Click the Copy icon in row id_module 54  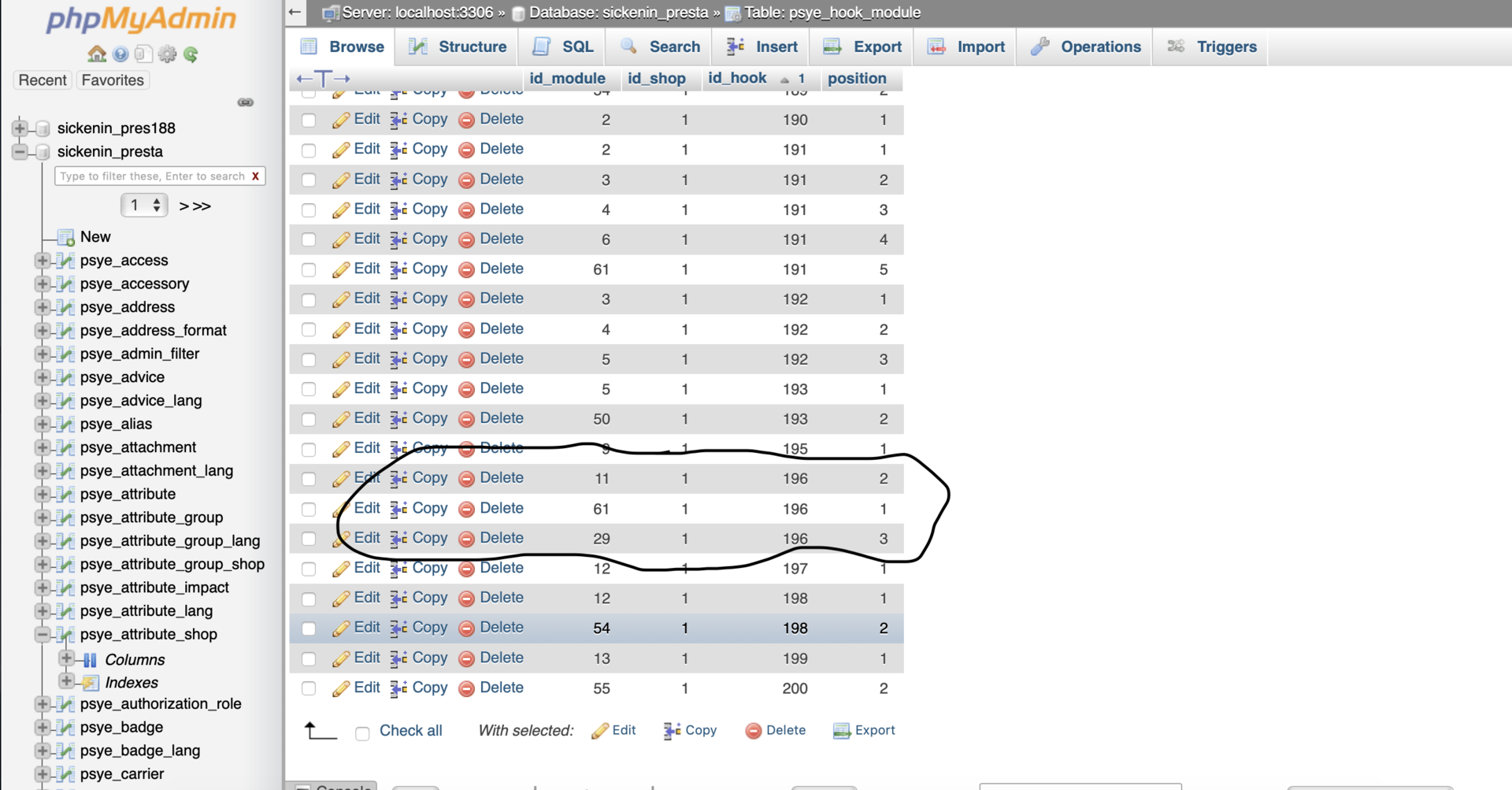[x=399, y=629]
